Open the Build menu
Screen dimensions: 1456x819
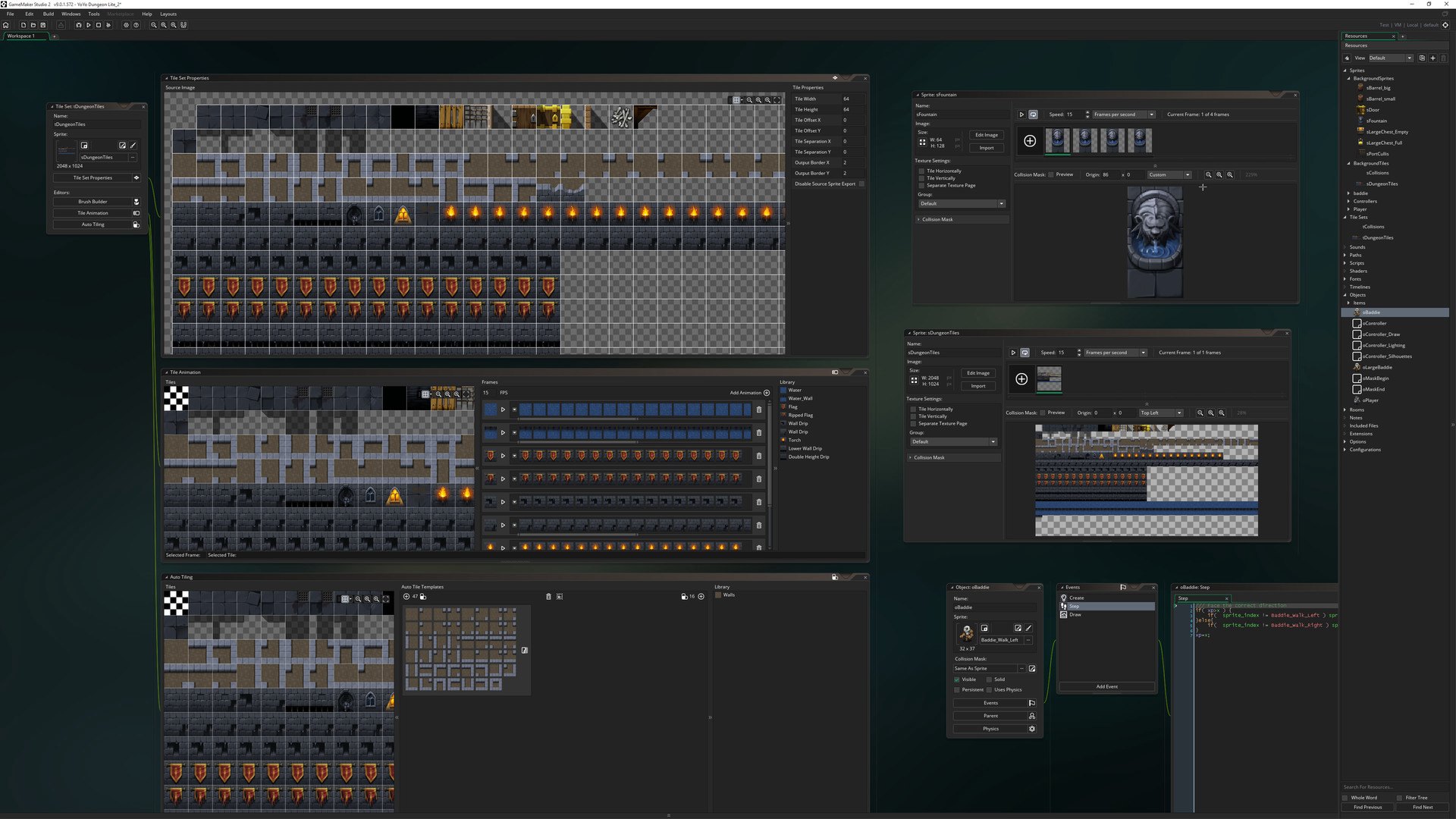point(48,13)
